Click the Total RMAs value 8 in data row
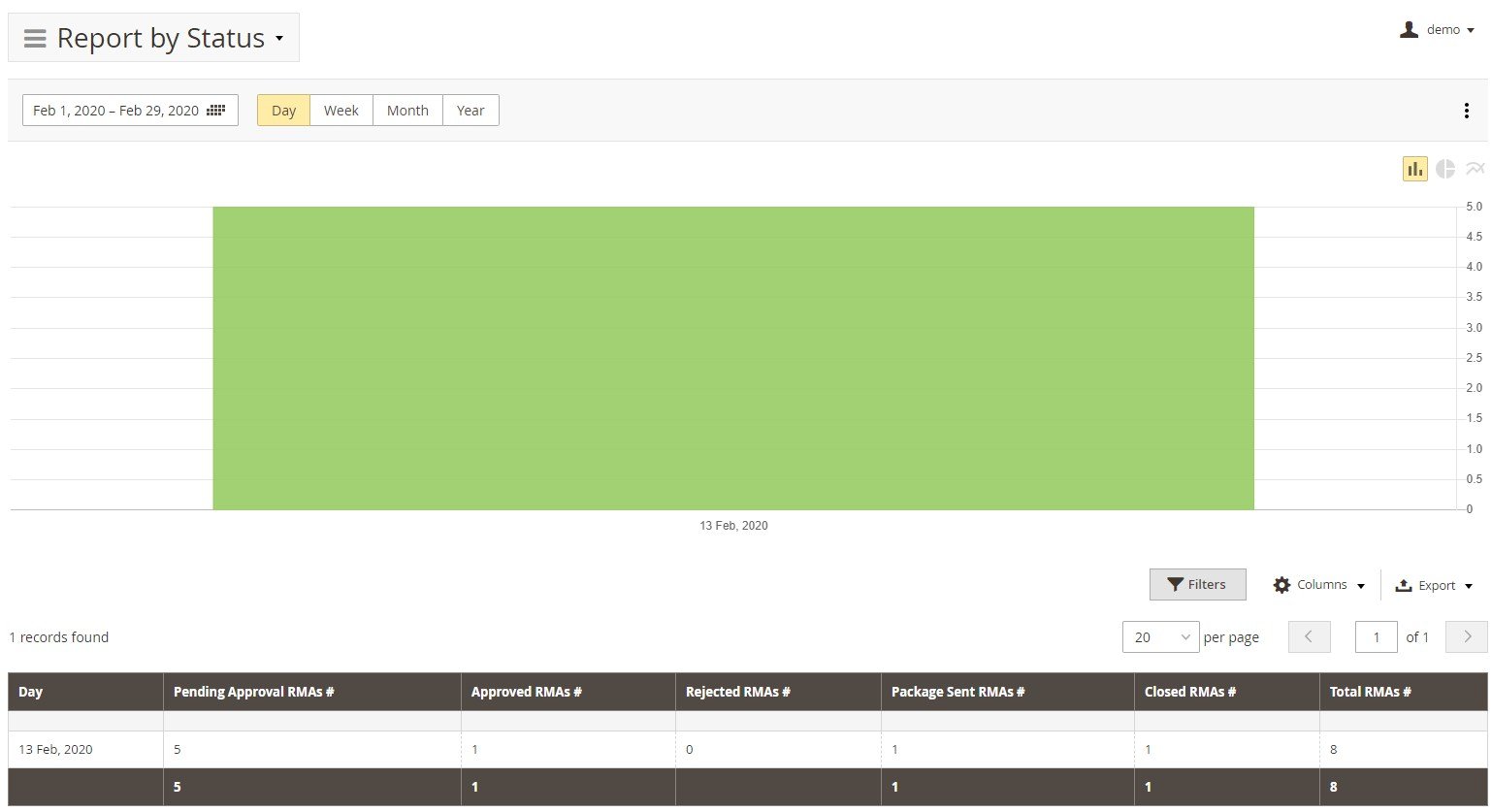This screenshot has height=812, width=1492. (1404, 750)
